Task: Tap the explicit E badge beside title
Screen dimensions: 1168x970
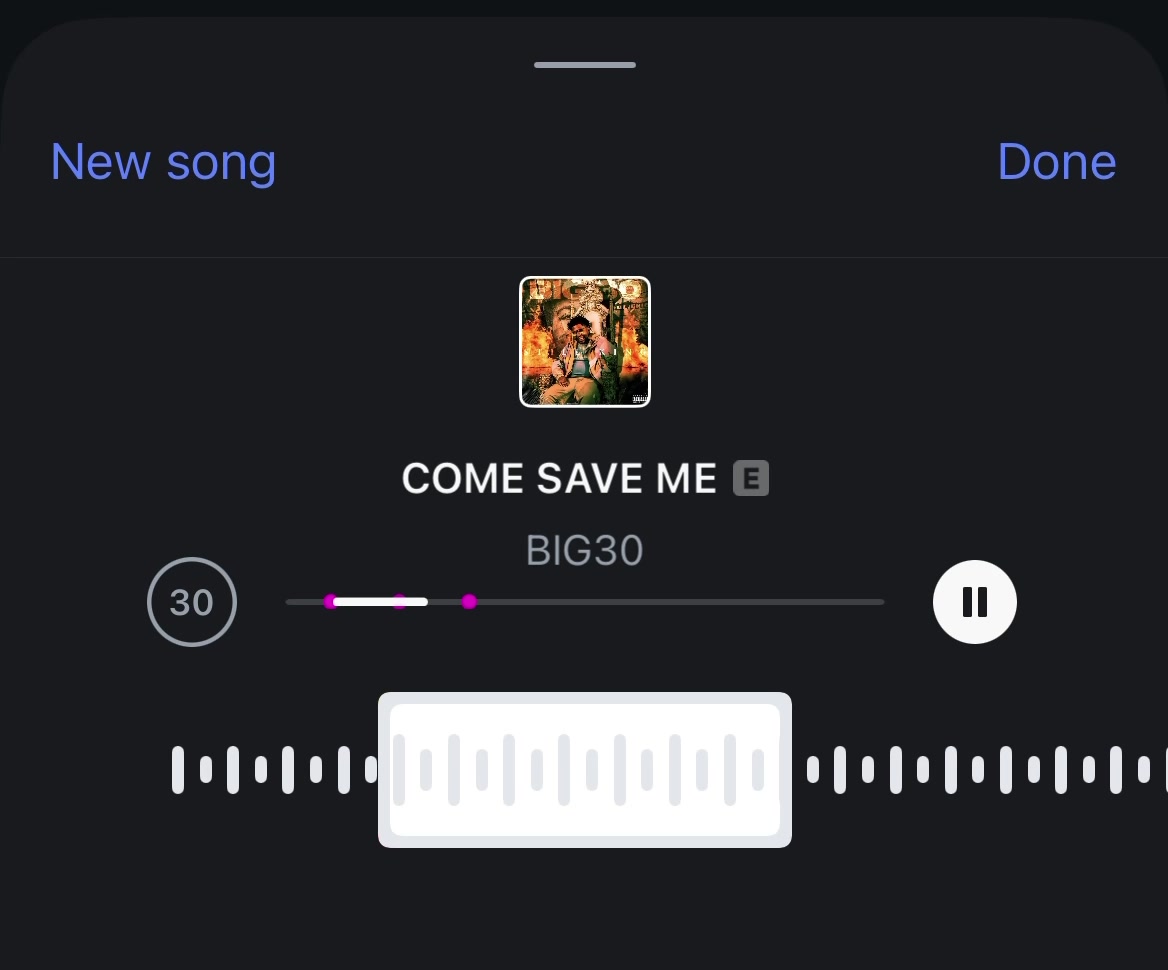Action: point(751,478)
